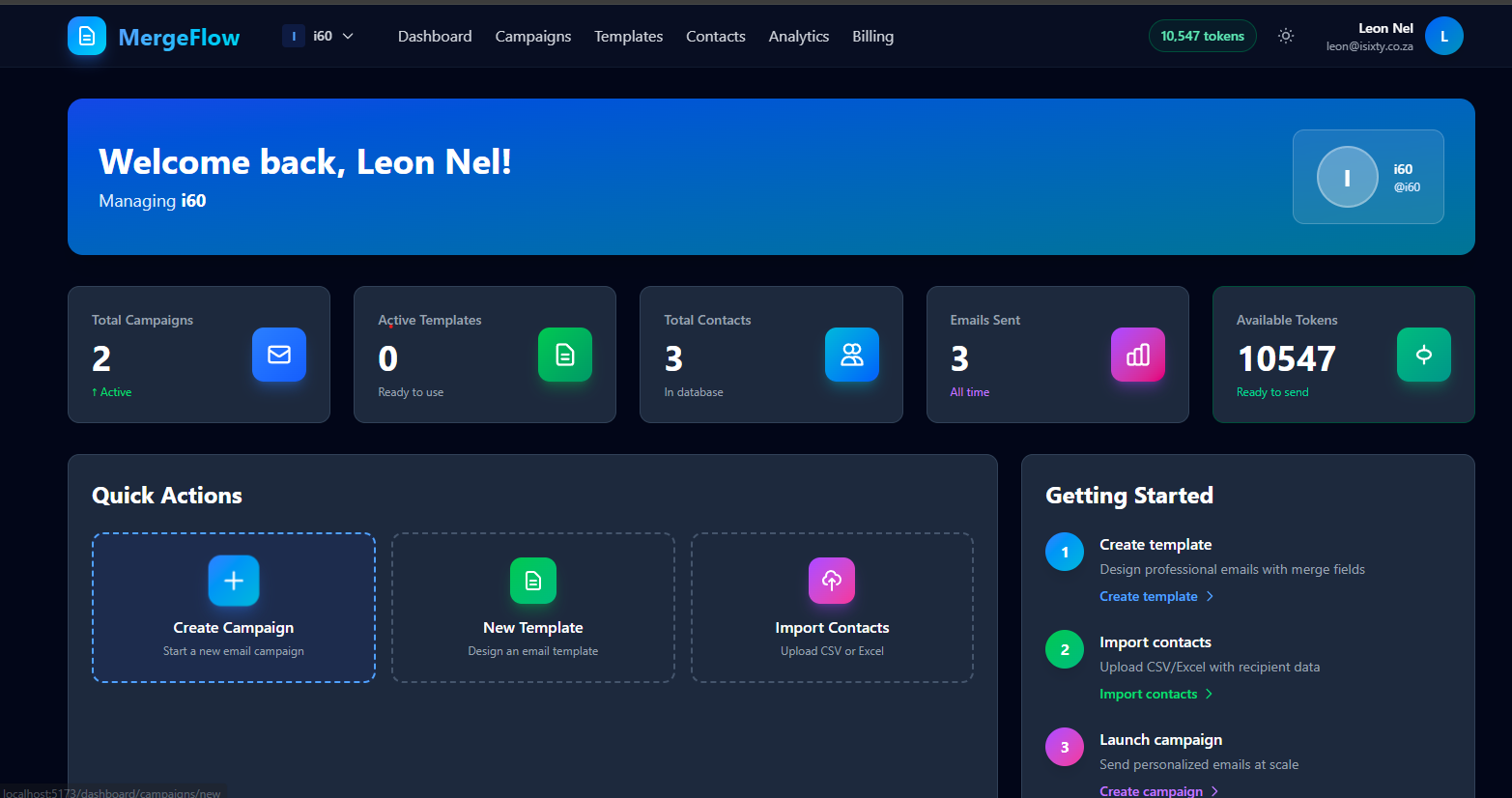Image resolution: width=1512 pixels, height=798 pixels.
Task: Click the Create Campaign quick action
Action: (x=233, y=608)
